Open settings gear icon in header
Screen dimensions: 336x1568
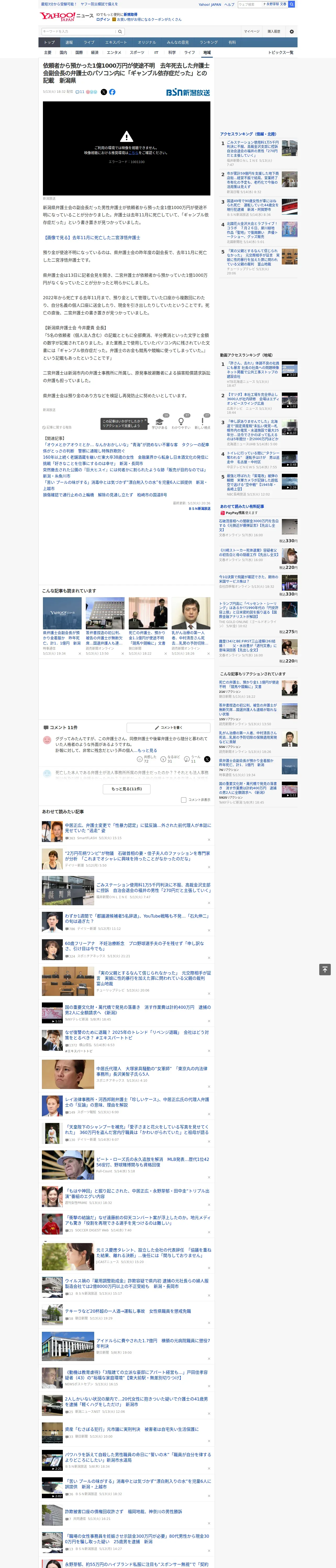pyautogui.click(x=292, y=32)
